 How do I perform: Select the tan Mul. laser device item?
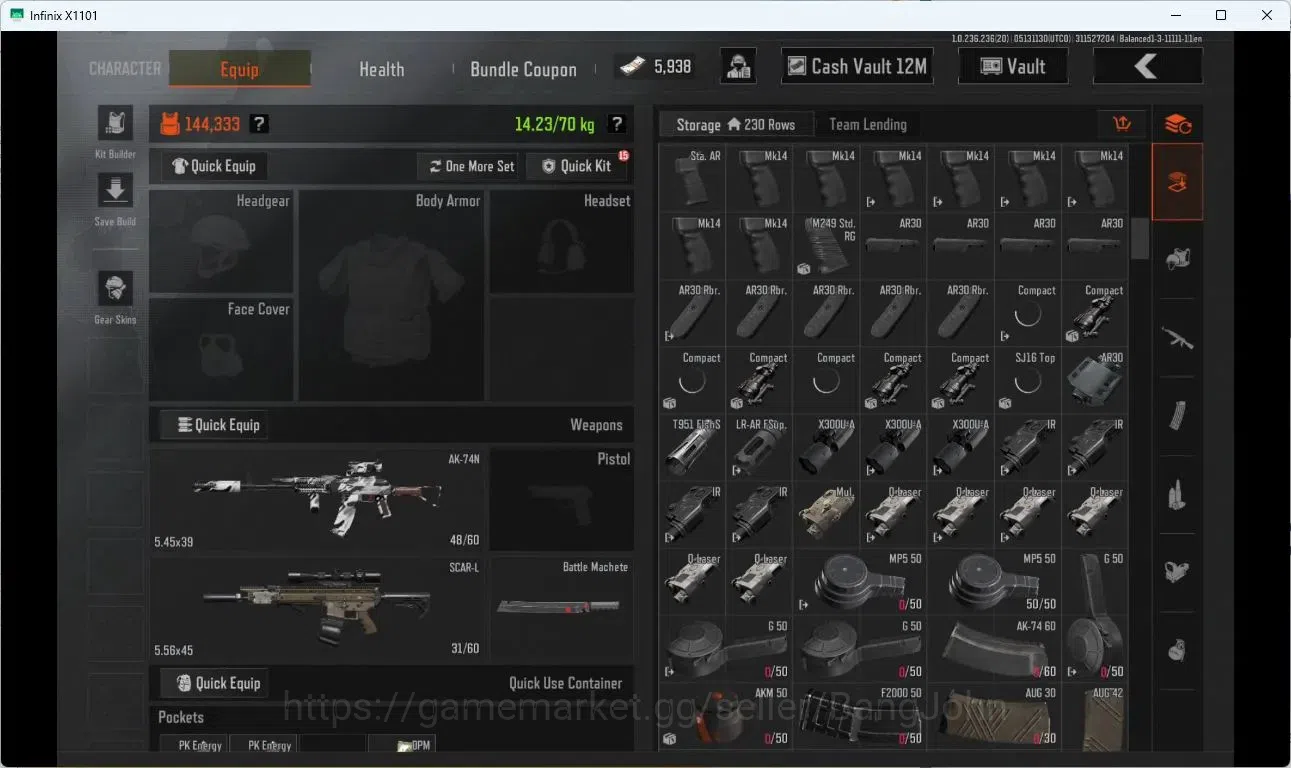point(827,513)
